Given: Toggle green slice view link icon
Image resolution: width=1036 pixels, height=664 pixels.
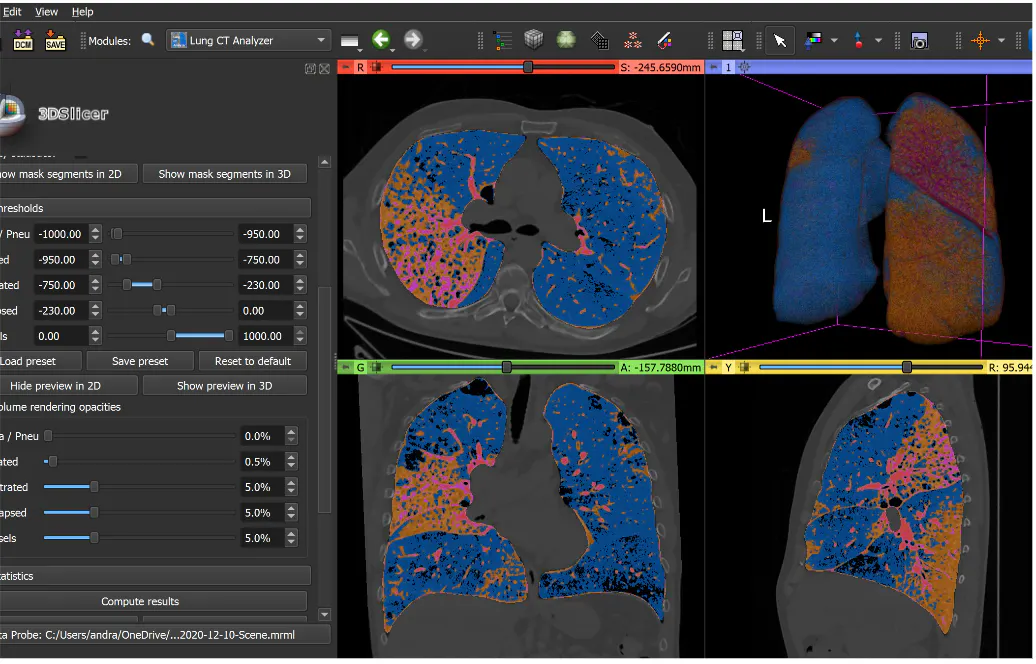Looking at the screenshot, I should [377, 367].
